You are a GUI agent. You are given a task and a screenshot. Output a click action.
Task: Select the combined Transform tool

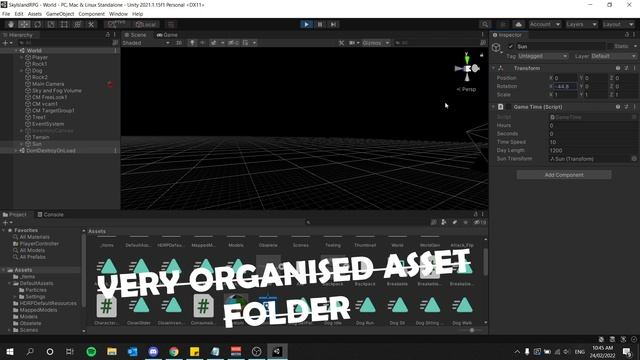tap(78, 24)
